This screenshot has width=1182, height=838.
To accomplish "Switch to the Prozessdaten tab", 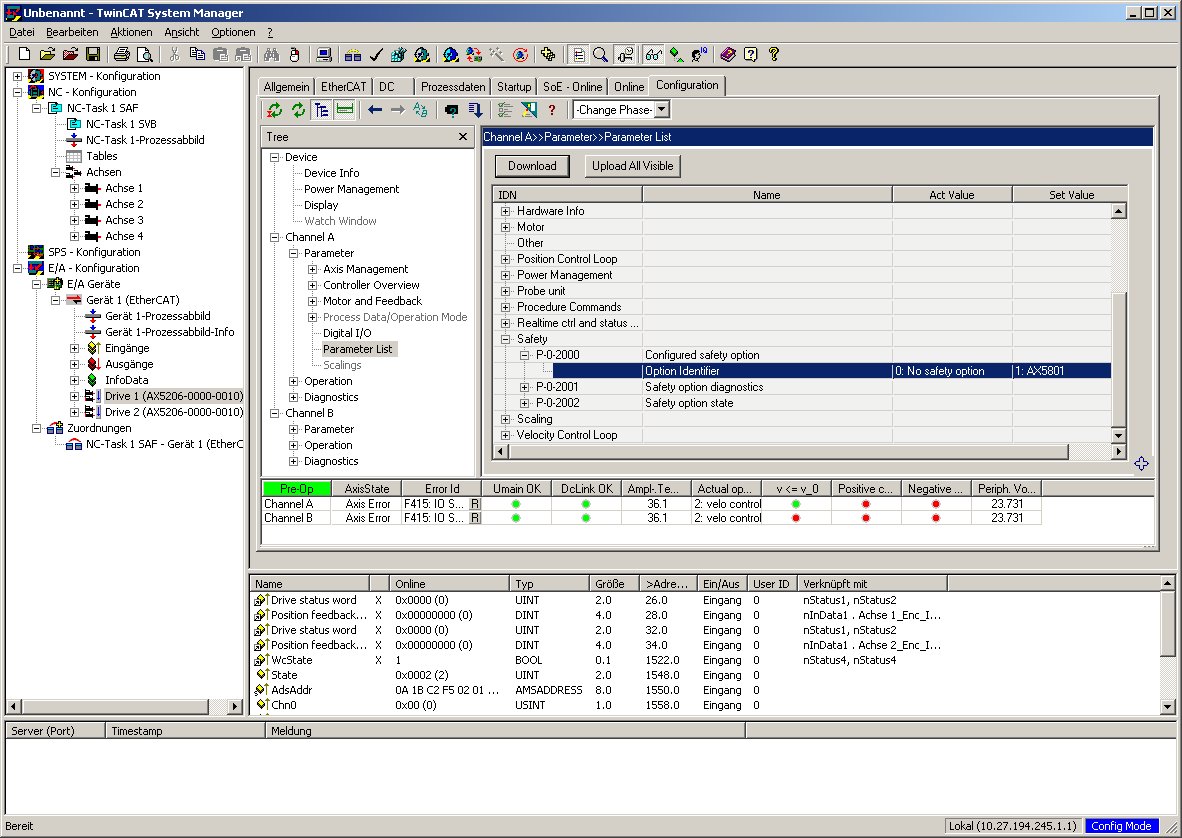I will [x=453, y=87].
